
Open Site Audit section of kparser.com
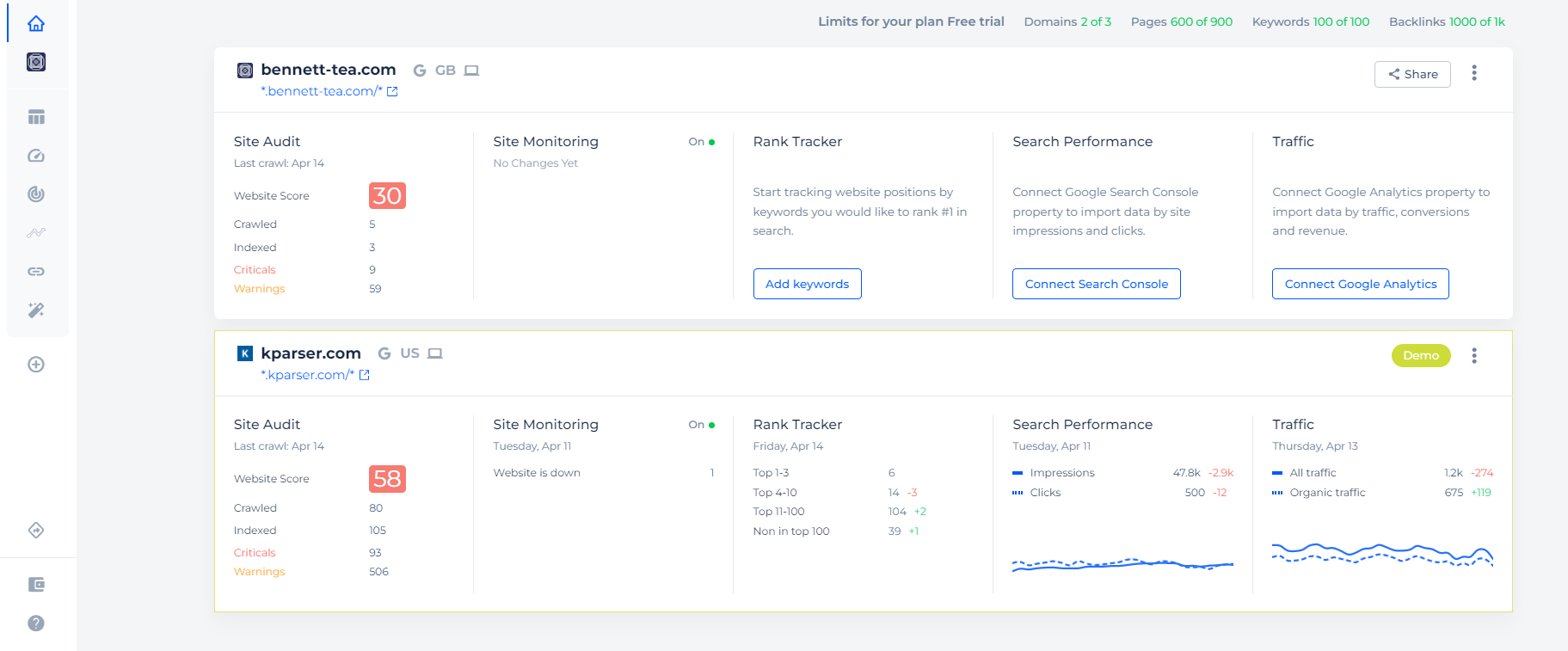pos(267,425)
